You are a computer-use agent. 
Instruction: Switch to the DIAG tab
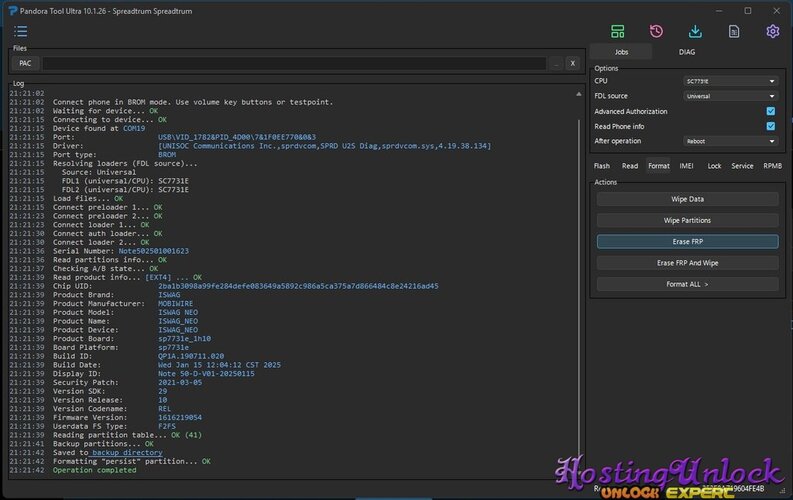click(x=686, y=52)
